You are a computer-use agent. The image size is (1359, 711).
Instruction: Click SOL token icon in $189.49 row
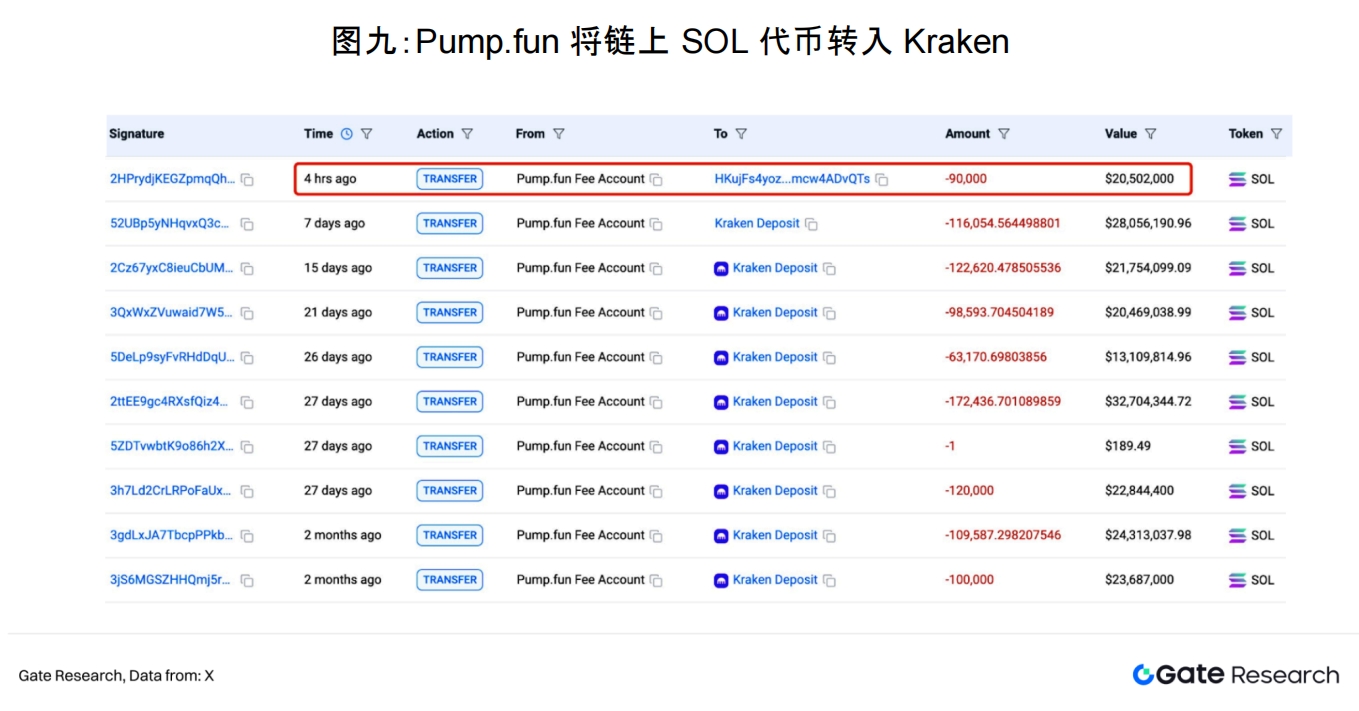[1237, 446]
